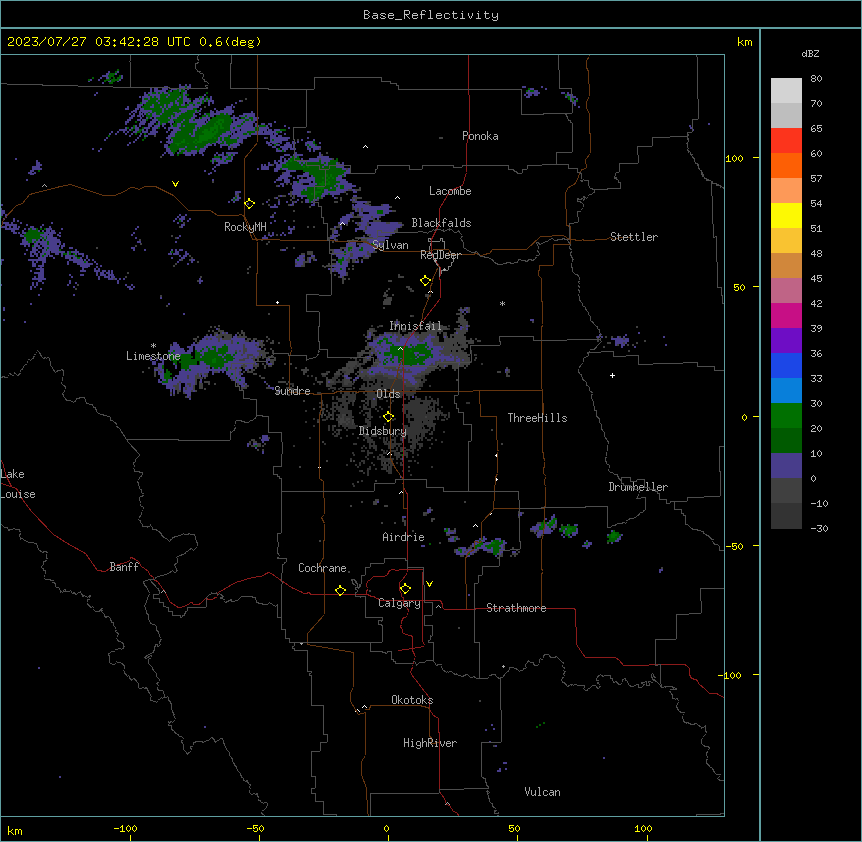Image resolution: width=862 pixels, height=842 pixels.
Task: Click the ThreeHills label
Action: pos(537,418)
